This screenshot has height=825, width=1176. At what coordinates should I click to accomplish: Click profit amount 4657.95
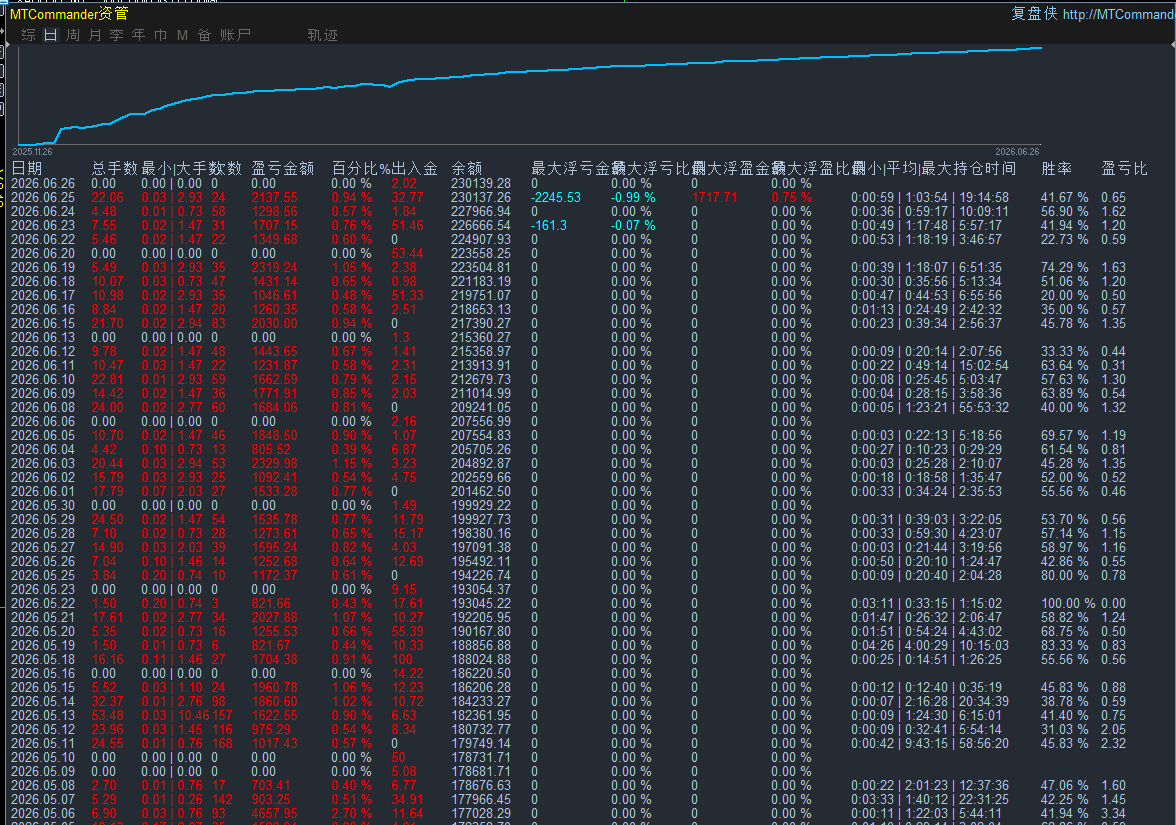[274, 814]
